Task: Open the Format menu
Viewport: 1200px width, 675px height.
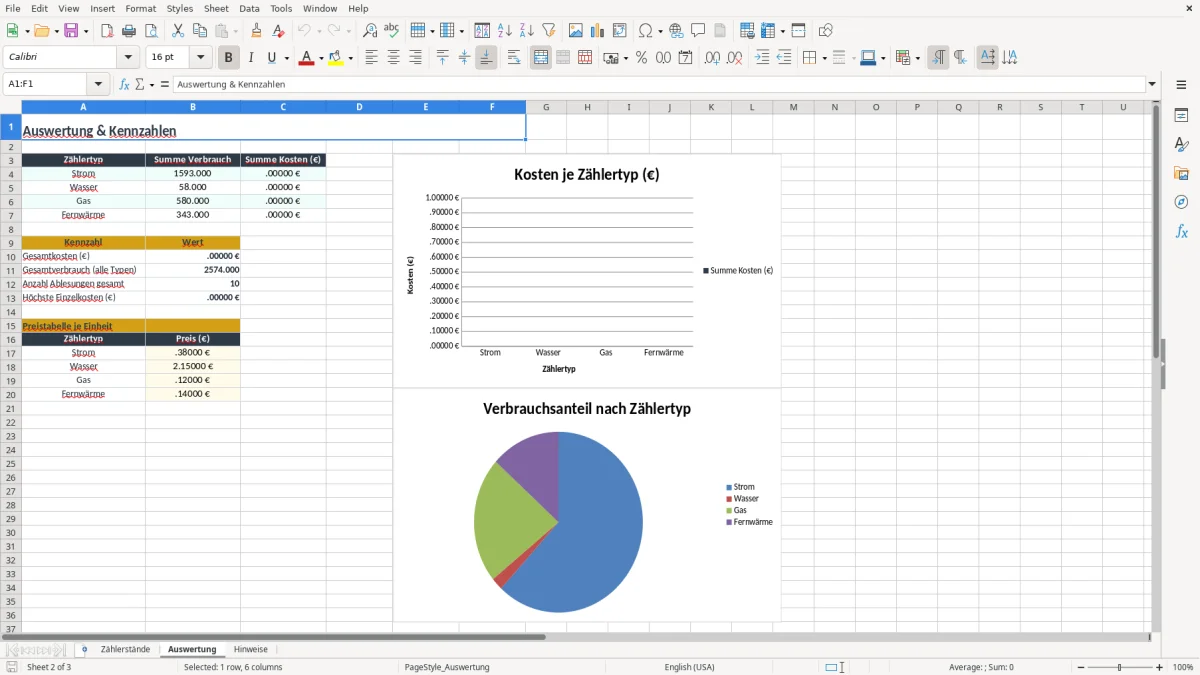Action: point(140,8)
